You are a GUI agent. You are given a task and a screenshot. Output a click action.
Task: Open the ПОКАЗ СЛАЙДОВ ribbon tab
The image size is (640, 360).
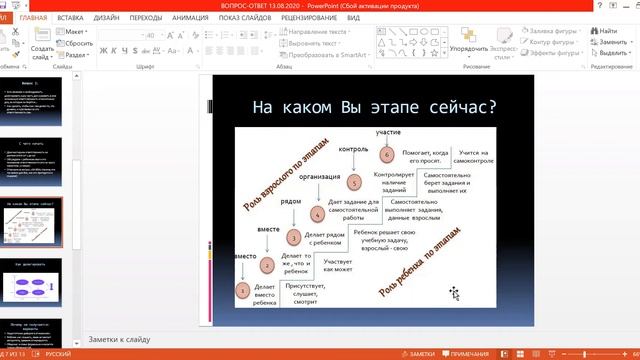click(245, 18)
